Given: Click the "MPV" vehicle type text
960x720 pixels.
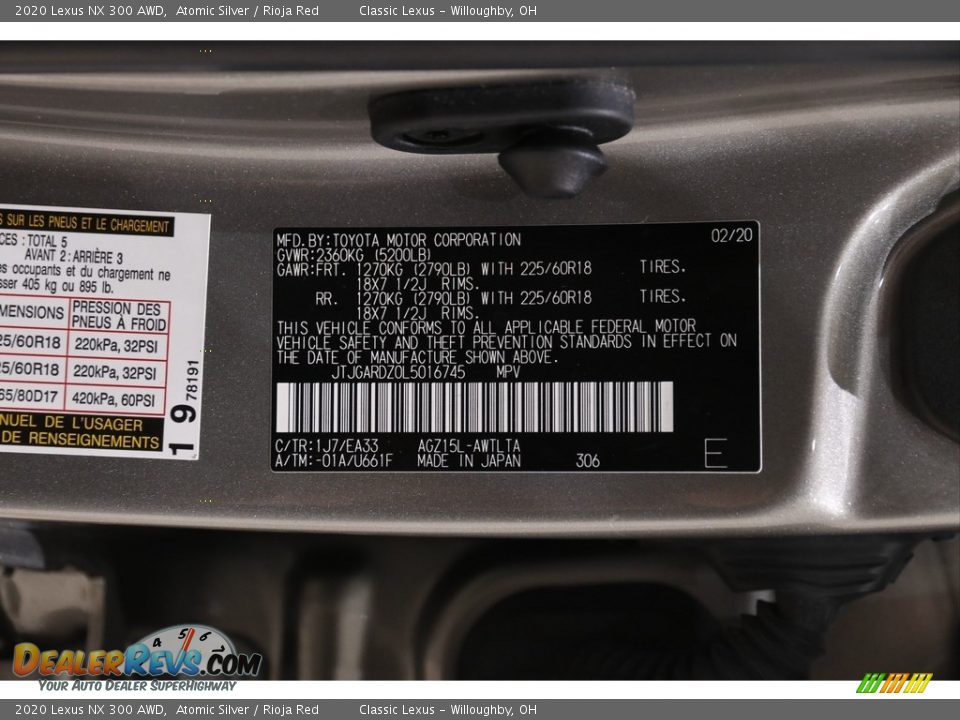Looking at the screenshot, I should click(x=508, y=372).
